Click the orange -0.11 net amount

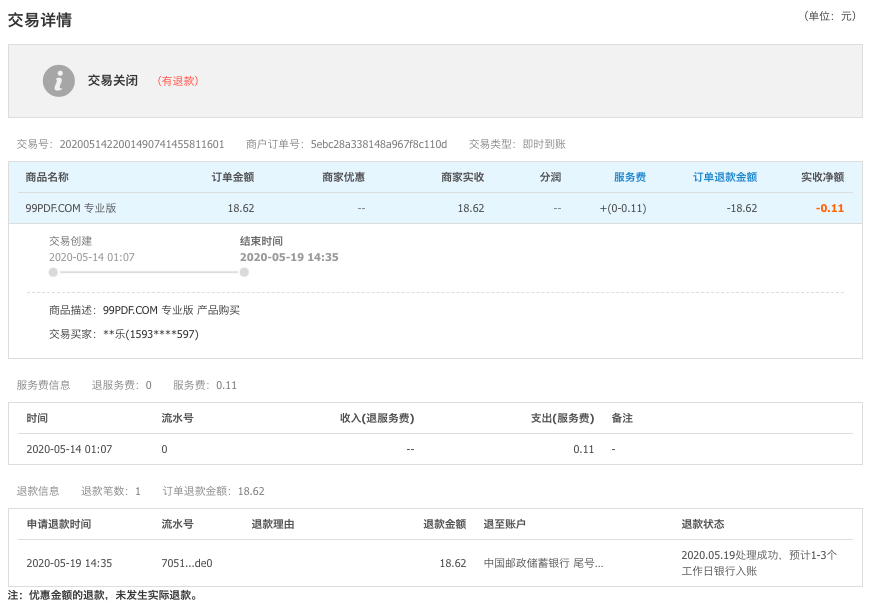[x=830, y=208]
